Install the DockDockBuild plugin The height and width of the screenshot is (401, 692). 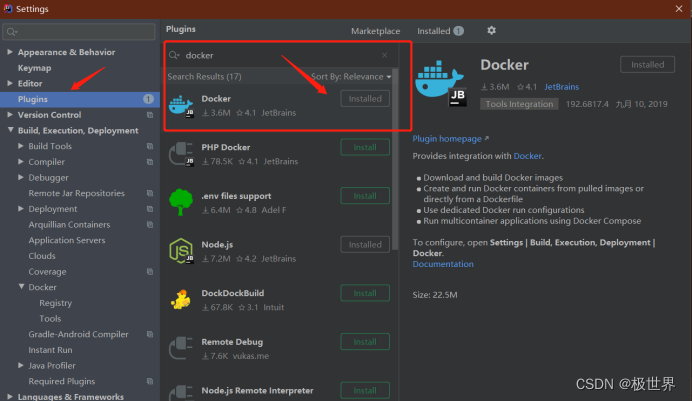tap(365, 293)
